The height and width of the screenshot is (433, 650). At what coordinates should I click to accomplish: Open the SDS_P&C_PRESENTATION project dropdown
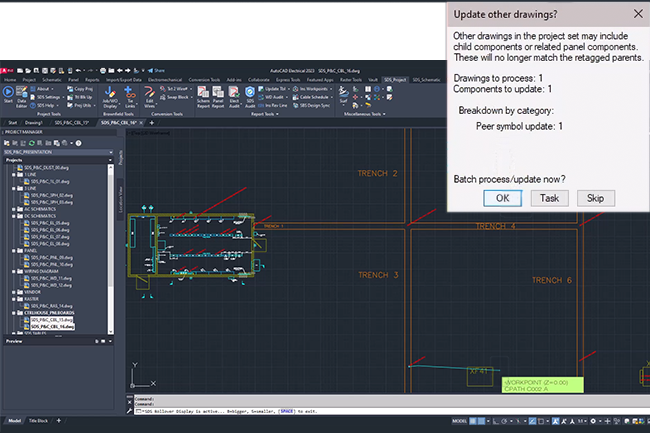(112, 150)
